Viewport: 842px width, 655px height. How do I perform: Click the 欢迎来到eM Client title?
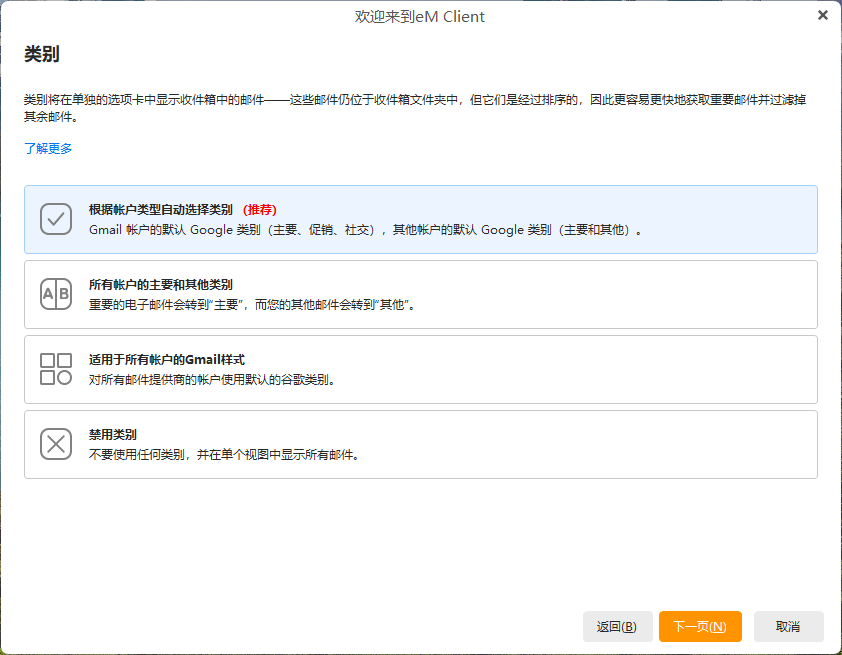(420, 17)
